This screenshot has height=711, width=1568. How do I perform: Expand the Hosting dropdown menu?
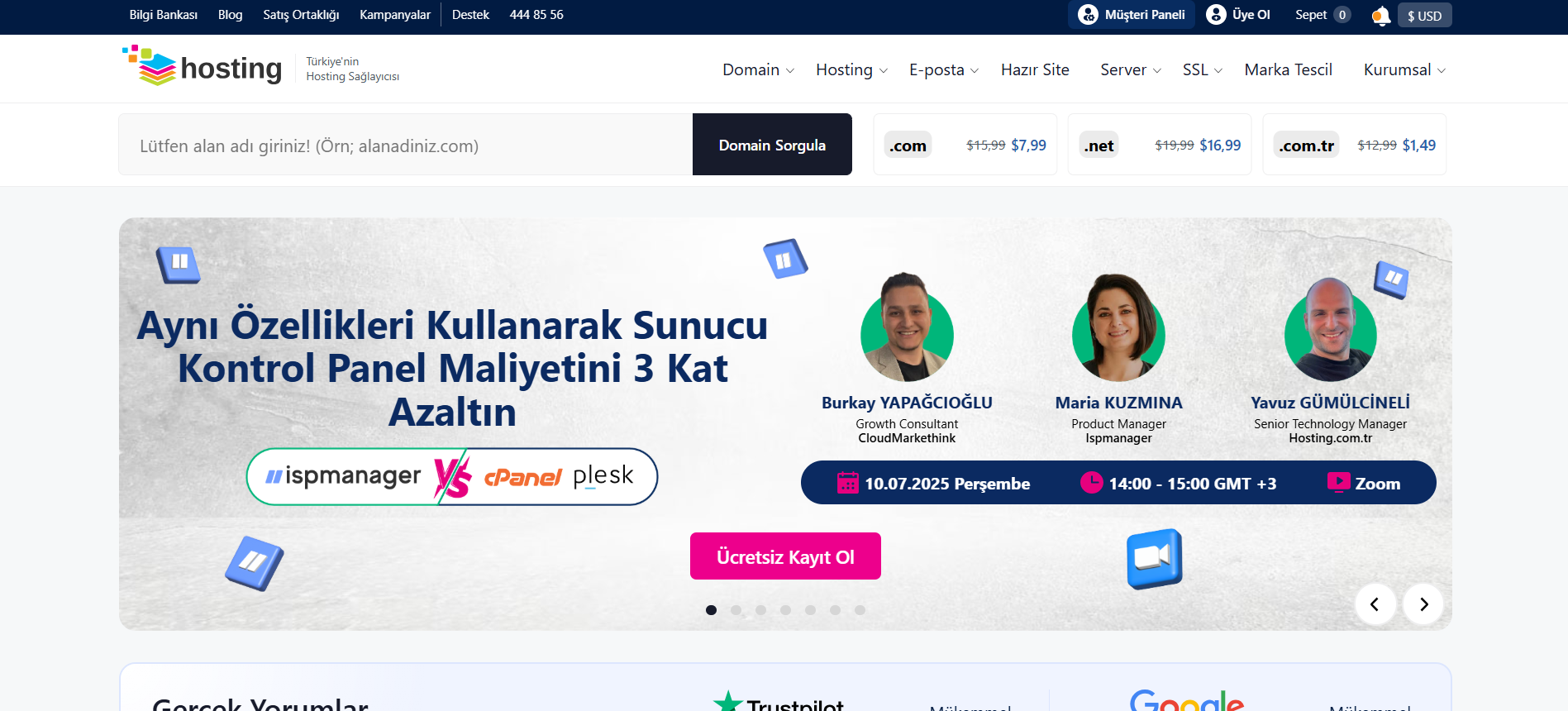coord(852,70)
